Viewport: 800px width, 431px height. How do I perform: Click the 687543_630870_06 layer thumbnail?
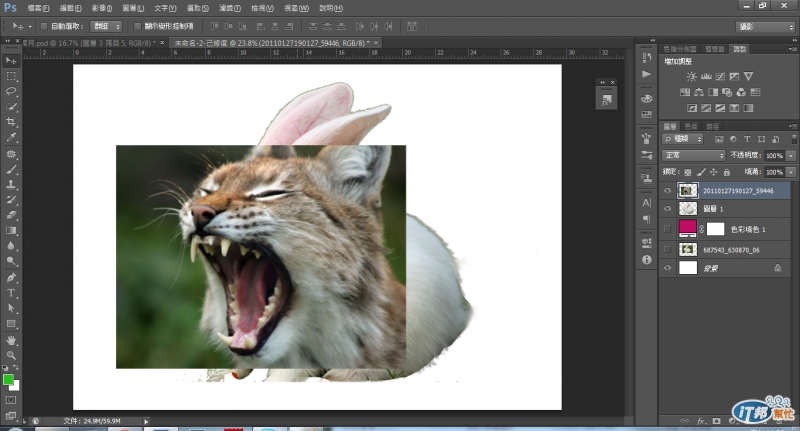688,248
